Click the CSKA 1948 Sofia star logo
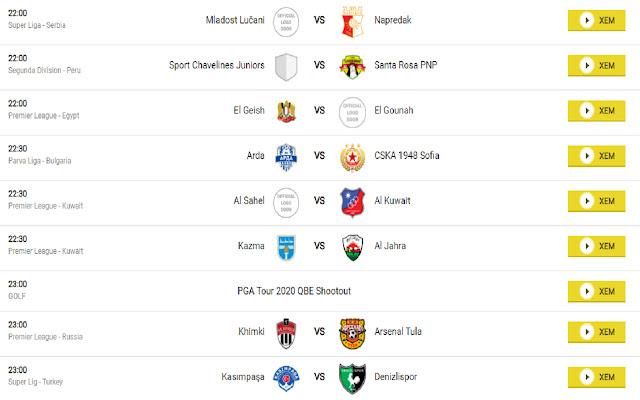 point(352,157)
